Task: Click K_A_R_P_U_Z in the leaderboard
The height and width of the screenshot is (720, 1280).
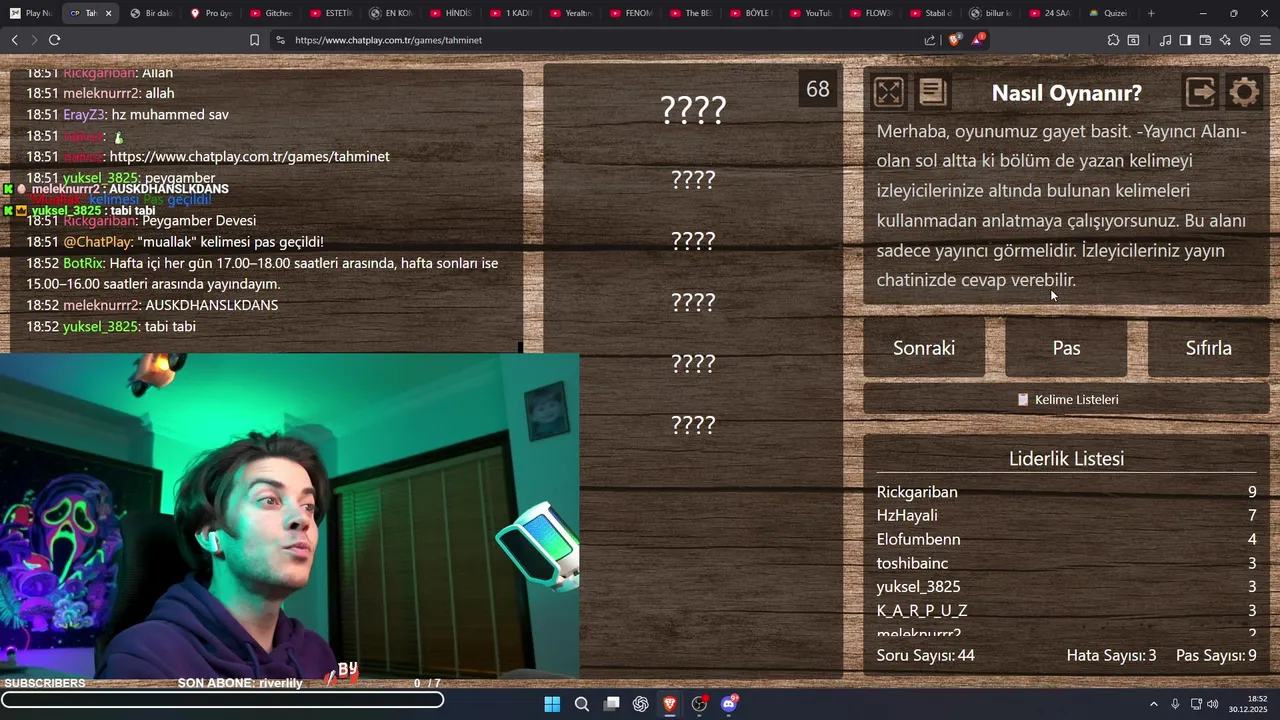Action: tap(922, 611)
